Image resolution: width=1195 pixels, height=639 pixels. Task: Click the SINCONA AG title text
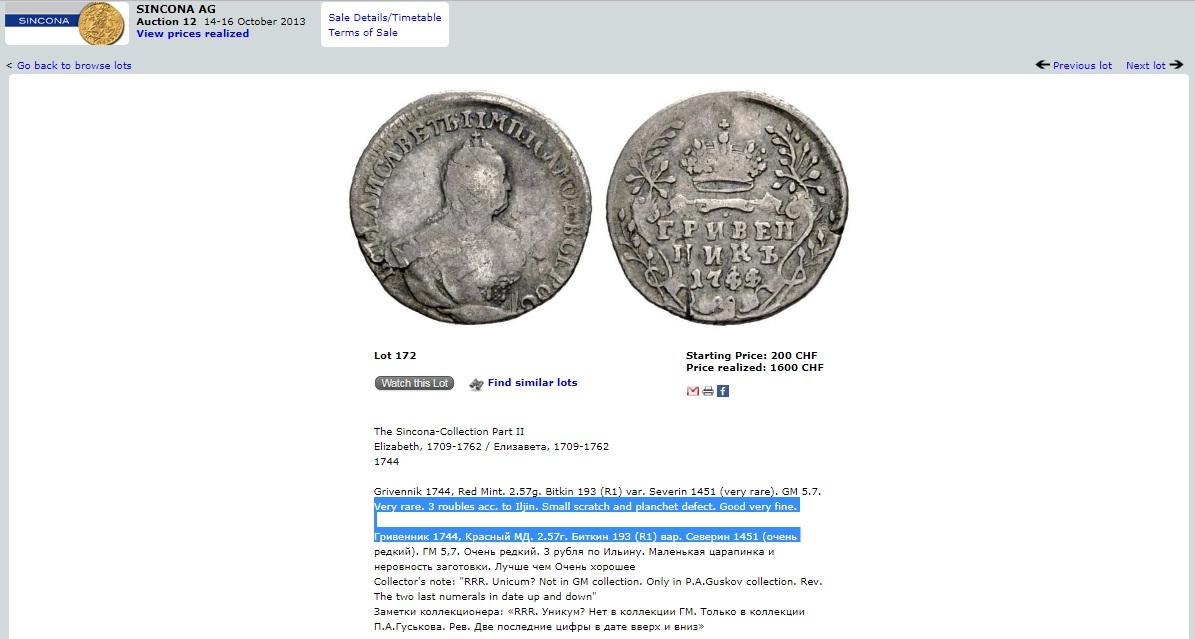click(x=176, y=9)
